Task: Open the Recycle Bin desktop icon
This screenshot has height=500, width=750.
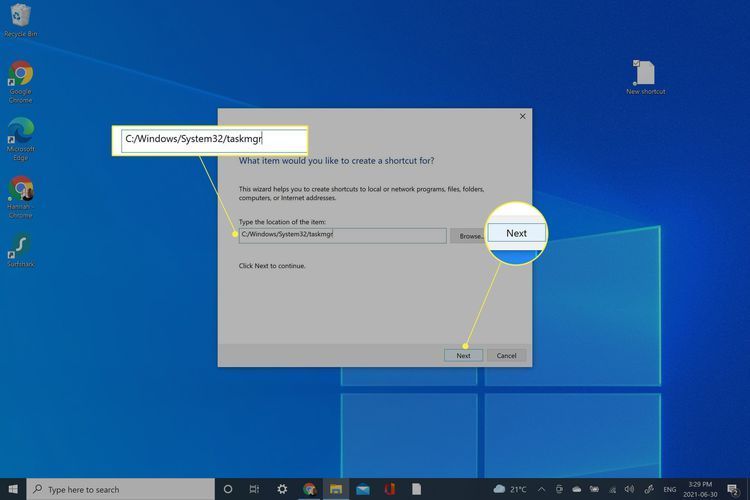Action: pos(20,17)
